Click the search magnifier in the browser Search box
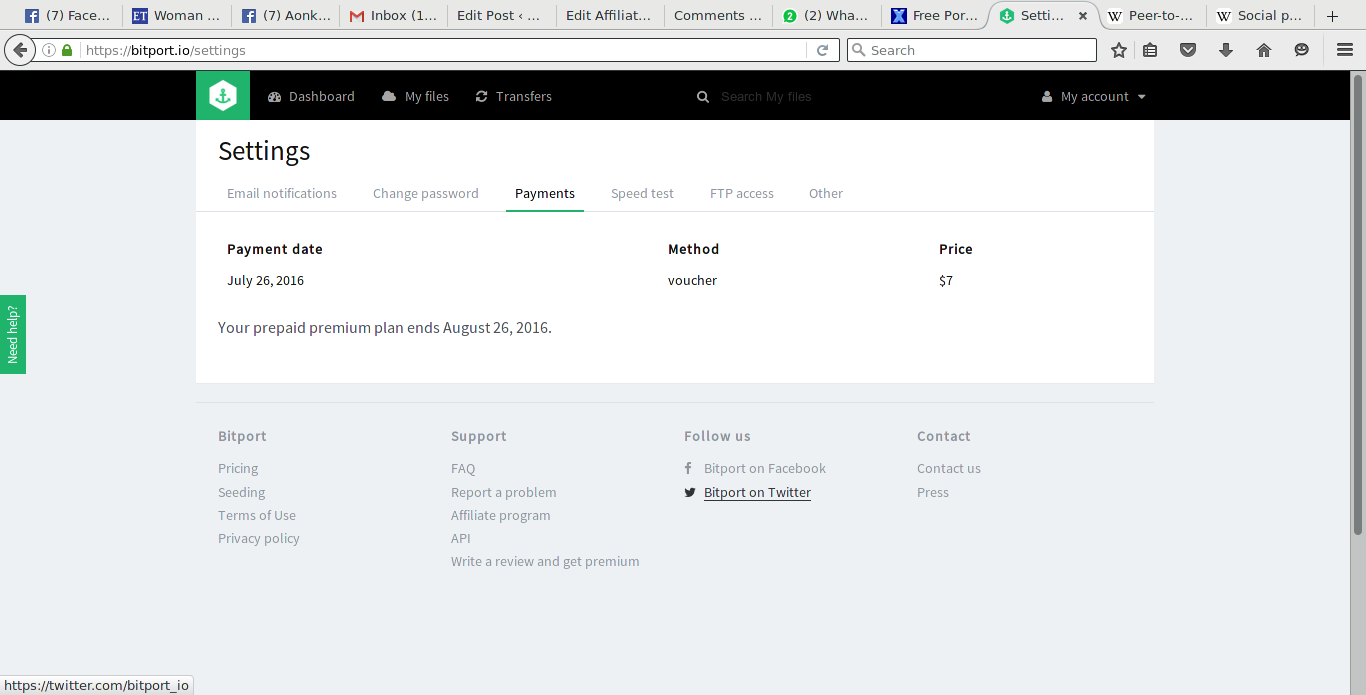The image size is (1366, 695). point(859,50)
